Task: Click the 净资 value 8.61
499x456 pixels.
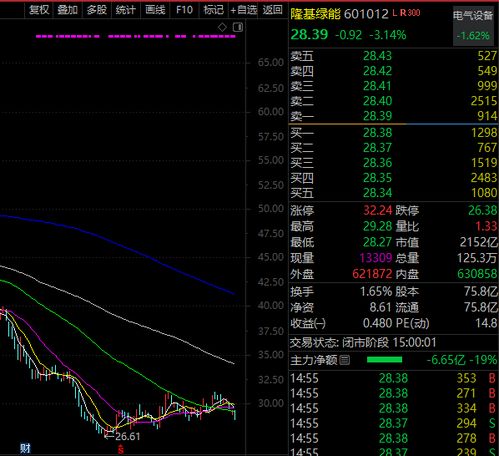Action: (380, 307)
